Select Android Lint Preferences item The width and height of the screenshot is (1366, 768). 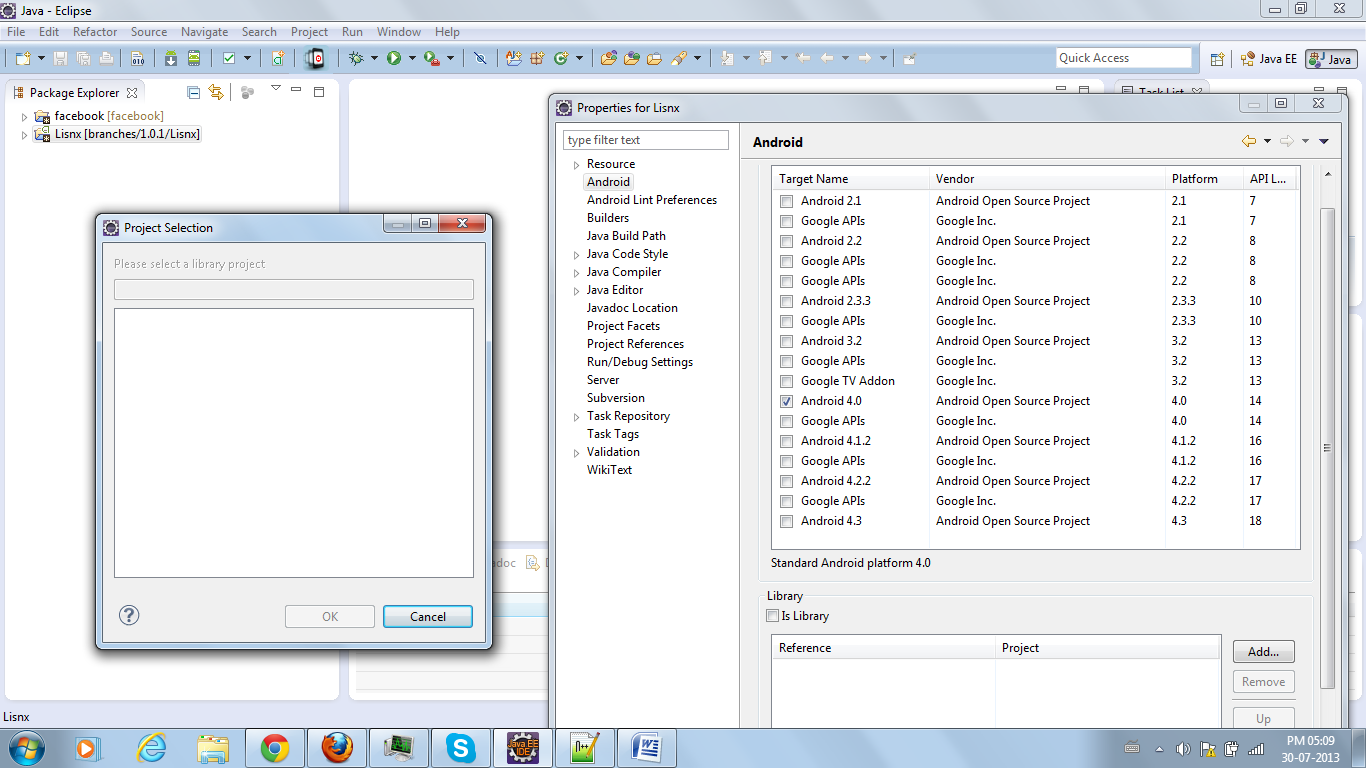(x=652, y=200)
